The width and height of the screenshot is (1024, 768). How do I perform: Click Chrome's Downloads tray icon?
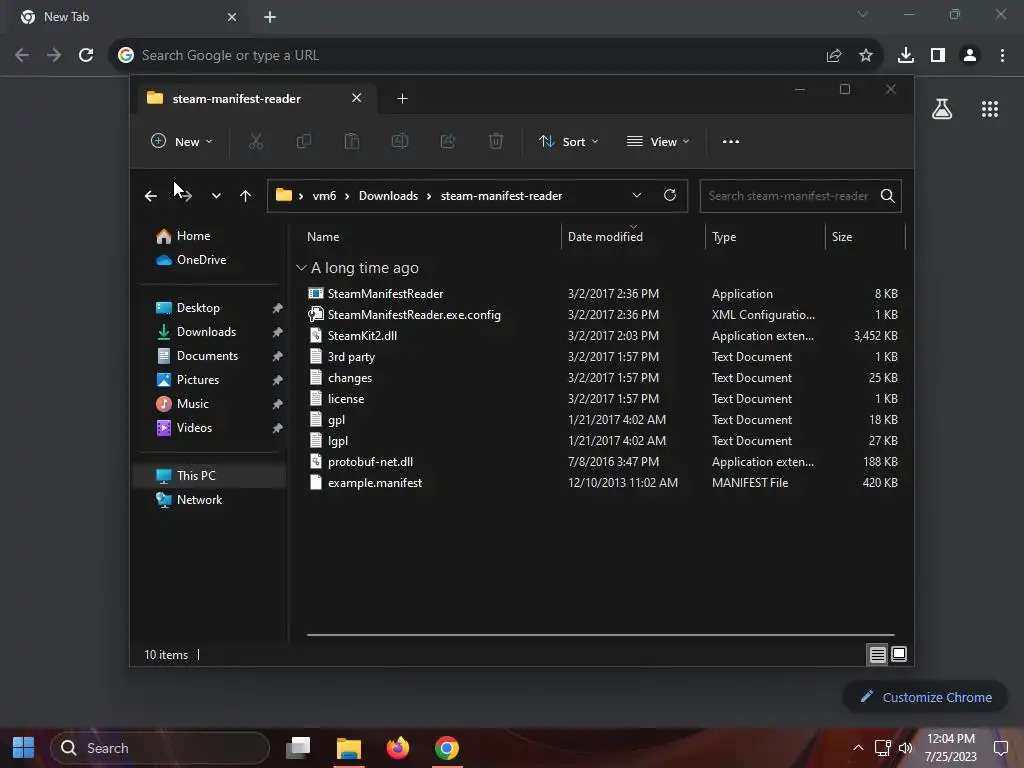pos(906,55)
